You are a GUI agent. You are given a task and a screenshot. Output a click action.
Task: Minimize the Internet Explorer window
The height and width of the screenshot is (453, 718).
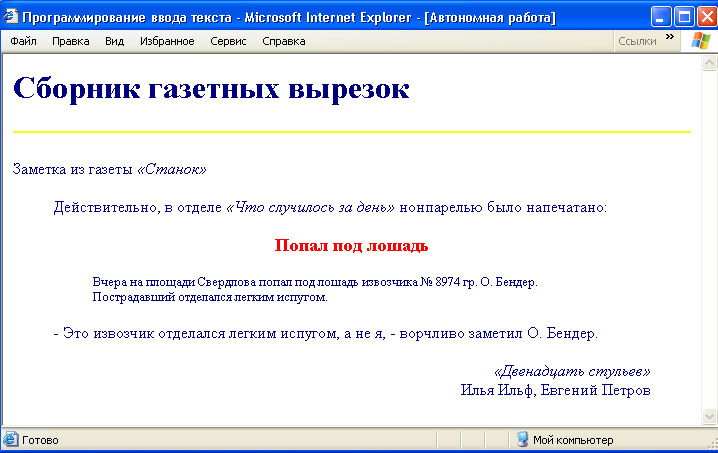point(661,17)
